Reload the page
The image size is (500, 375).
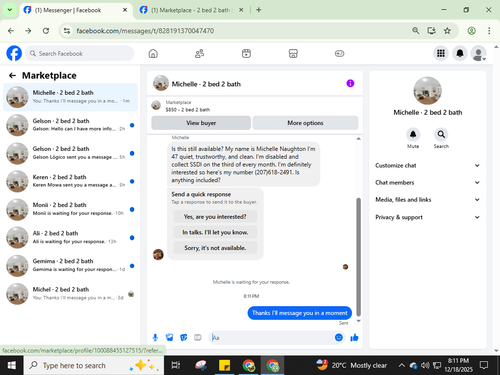46,31
